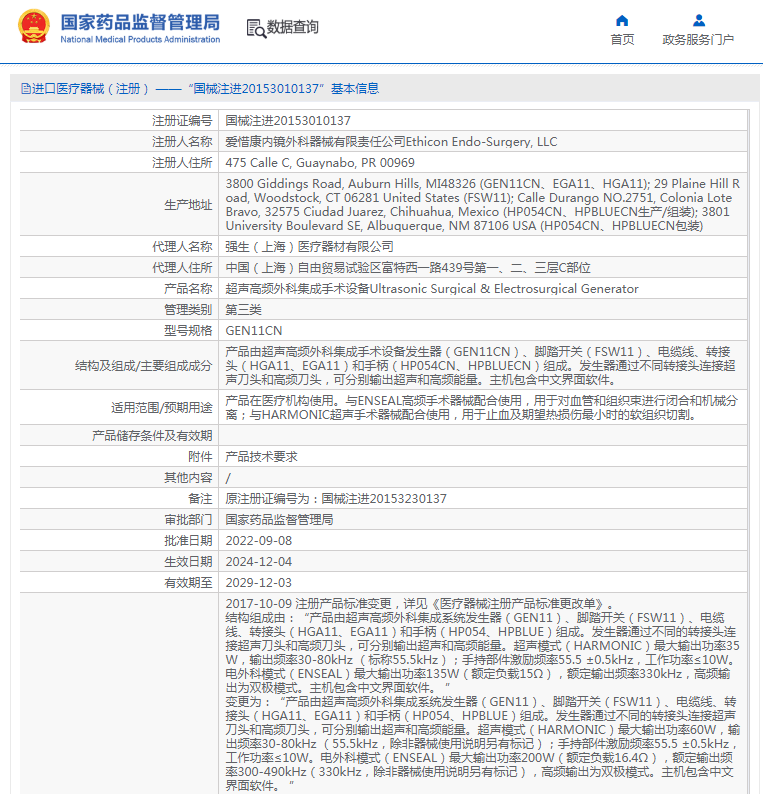Click 其他内容 slash value
The image size is (763, 794).
pos(228,478)
